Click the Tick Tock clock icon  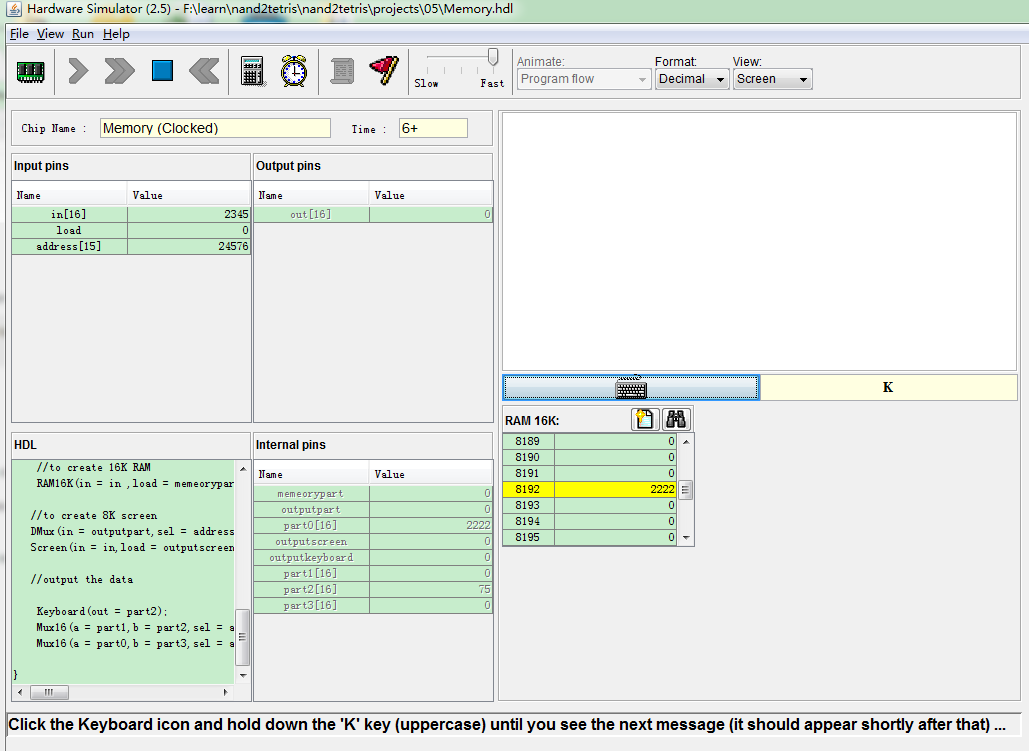[x=294, y=71]
